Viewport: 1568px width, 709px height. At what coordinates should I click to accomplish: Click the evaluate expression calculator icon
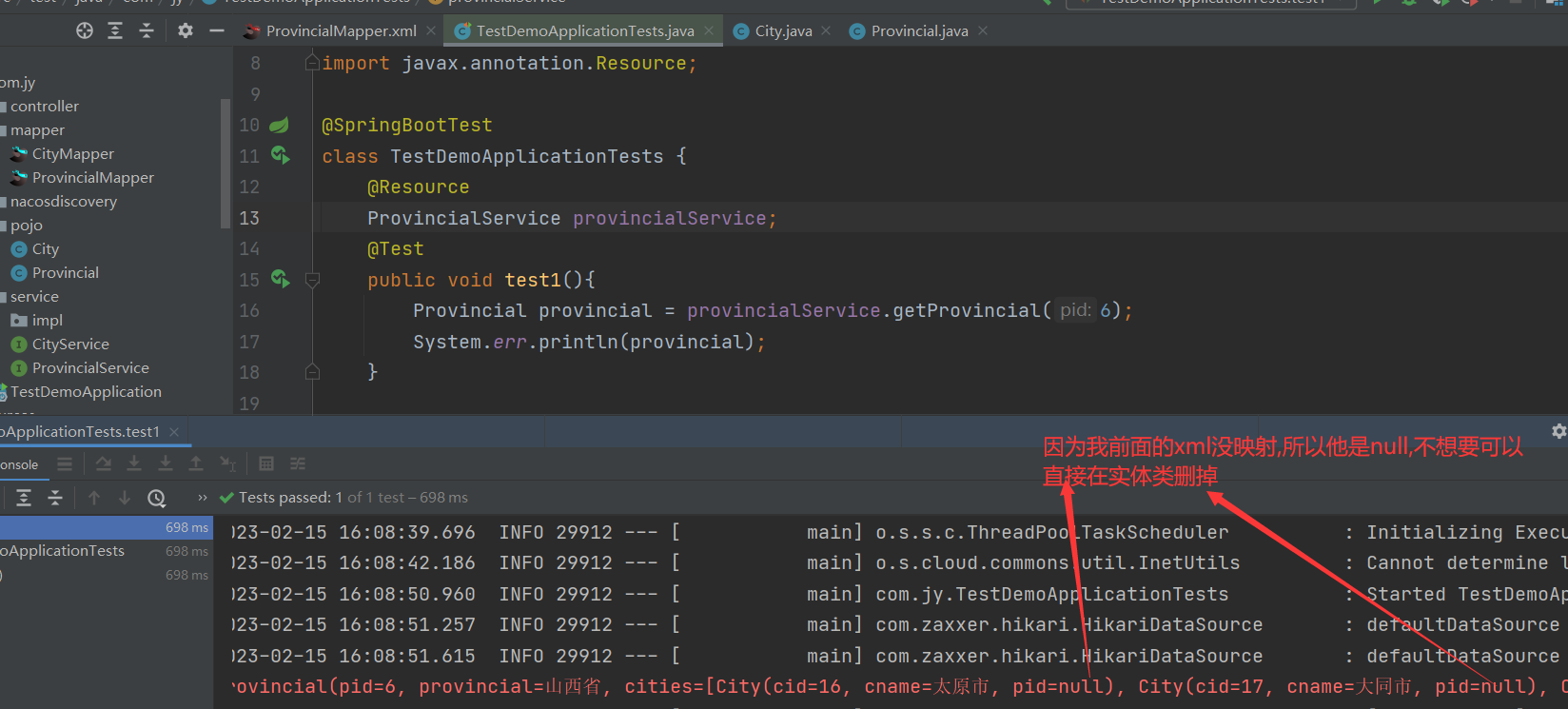(x=266, y=463)
